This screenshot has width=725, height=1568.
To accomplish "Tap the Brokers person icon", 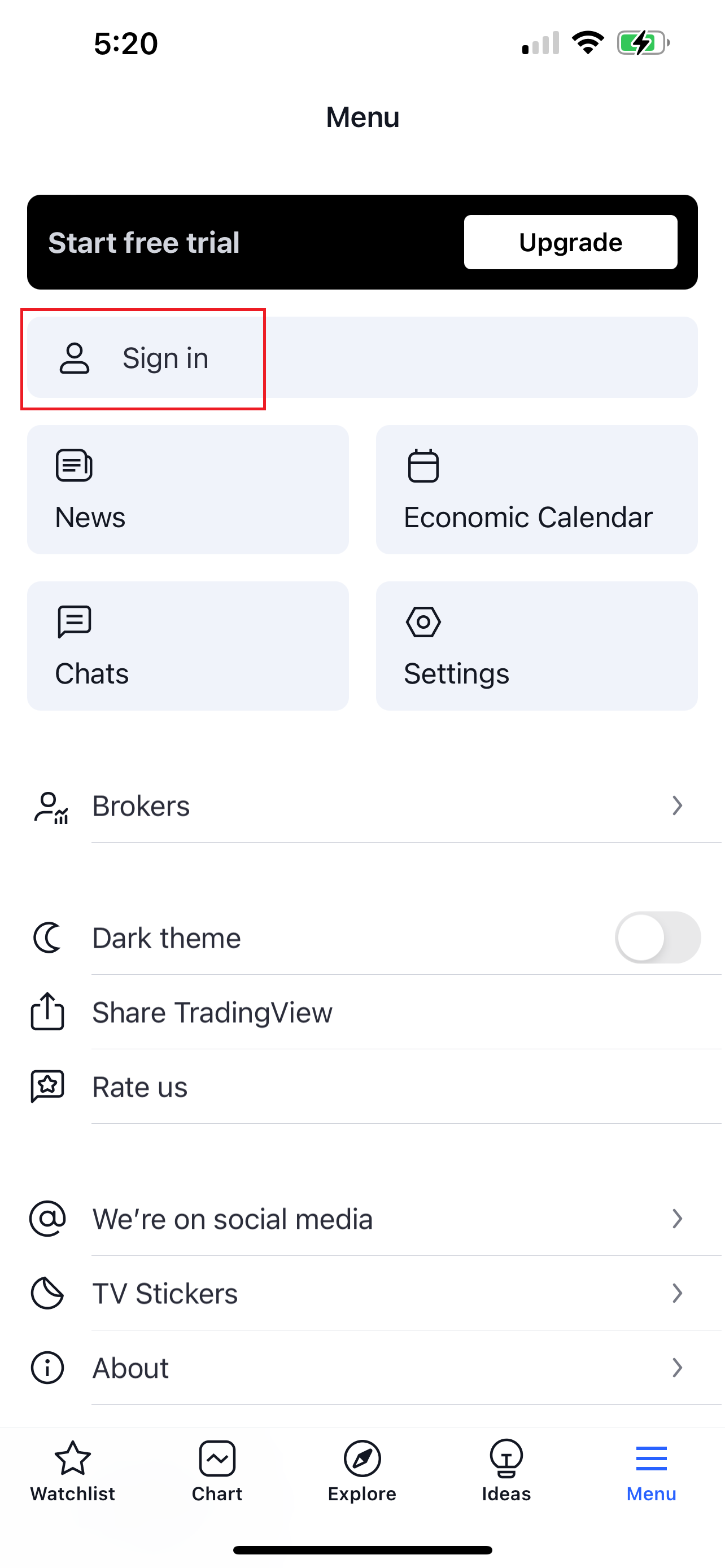I will click(51, 807).
